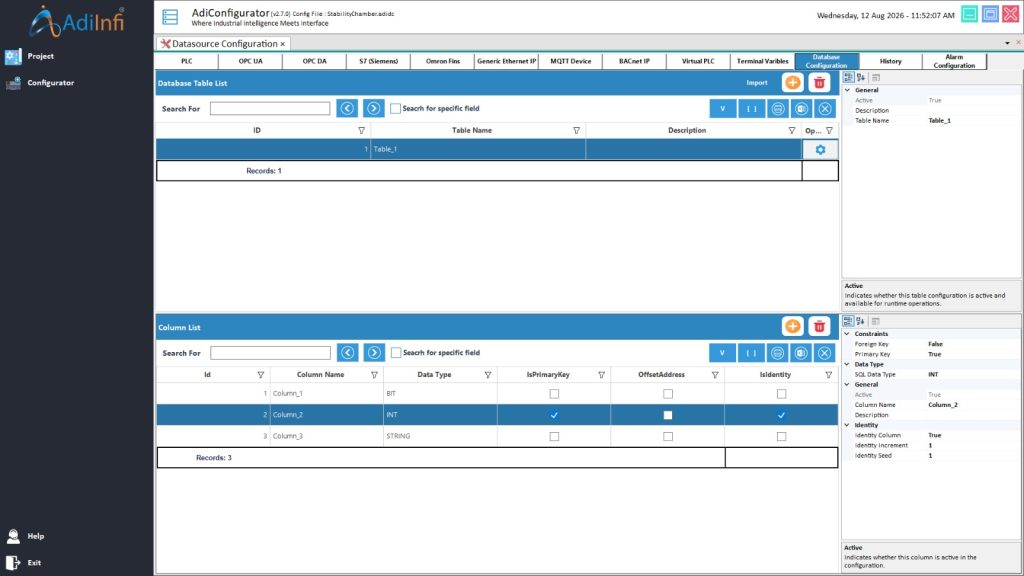Open filter on IsPrimaryKey header
The image size is (1024, 576).
pos(601,375)
